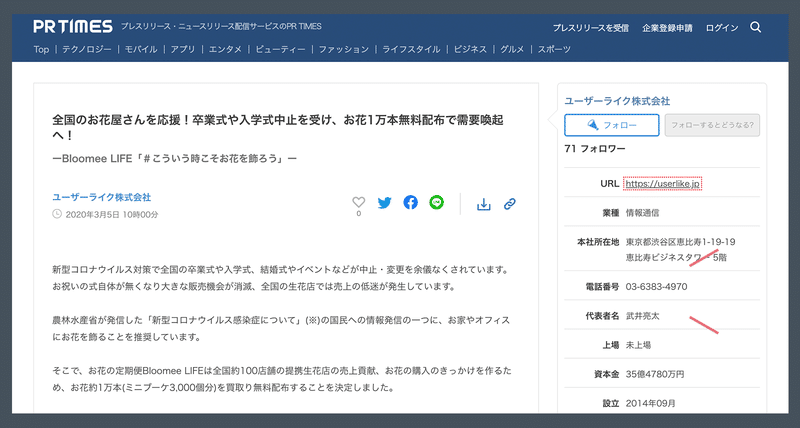Download the press release
The height and width of the screenshot is (428, 800).
483,204
